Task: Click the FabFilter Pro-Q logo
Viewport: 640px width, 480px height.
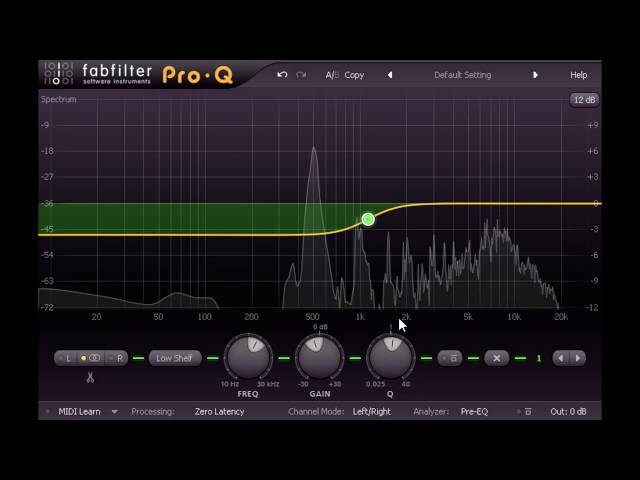Action: pos(139,74)
